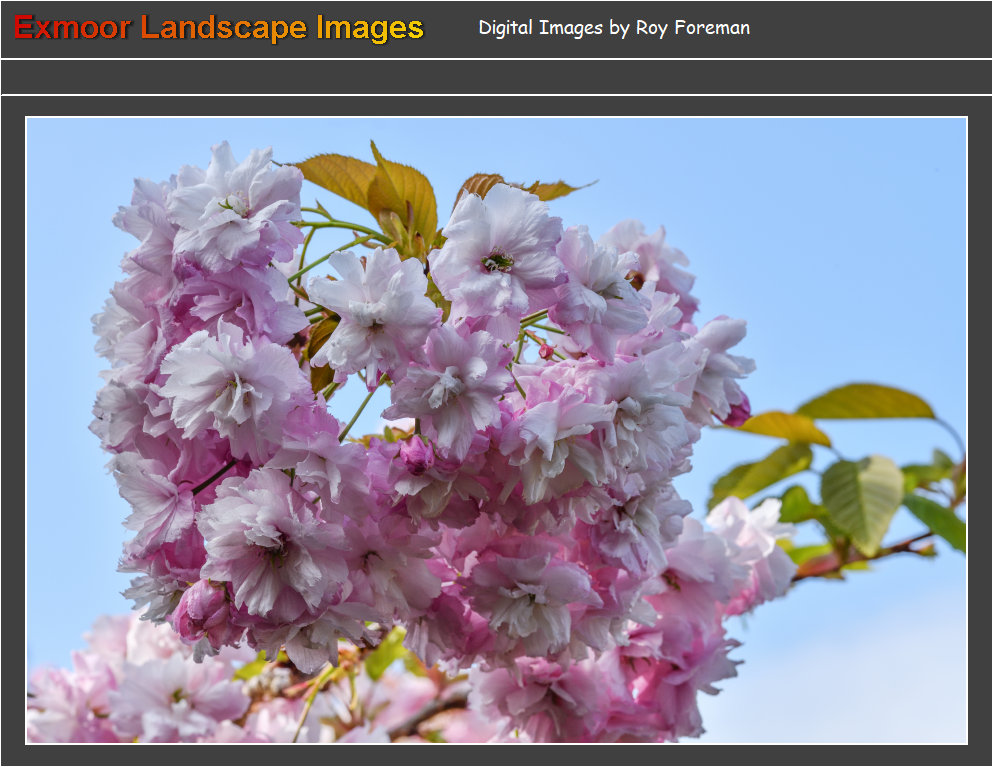Click the word Images in the orange title
The height and width of the screenshot is (767, 993).
click(x=370, y=28)
